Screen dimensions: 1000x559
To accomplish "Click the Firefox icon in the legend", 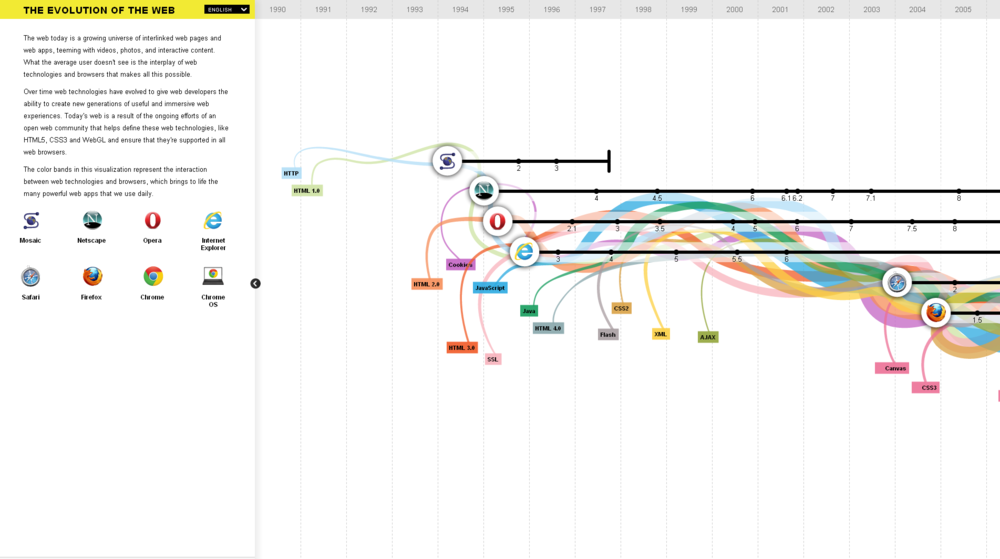I will (92, 277).
